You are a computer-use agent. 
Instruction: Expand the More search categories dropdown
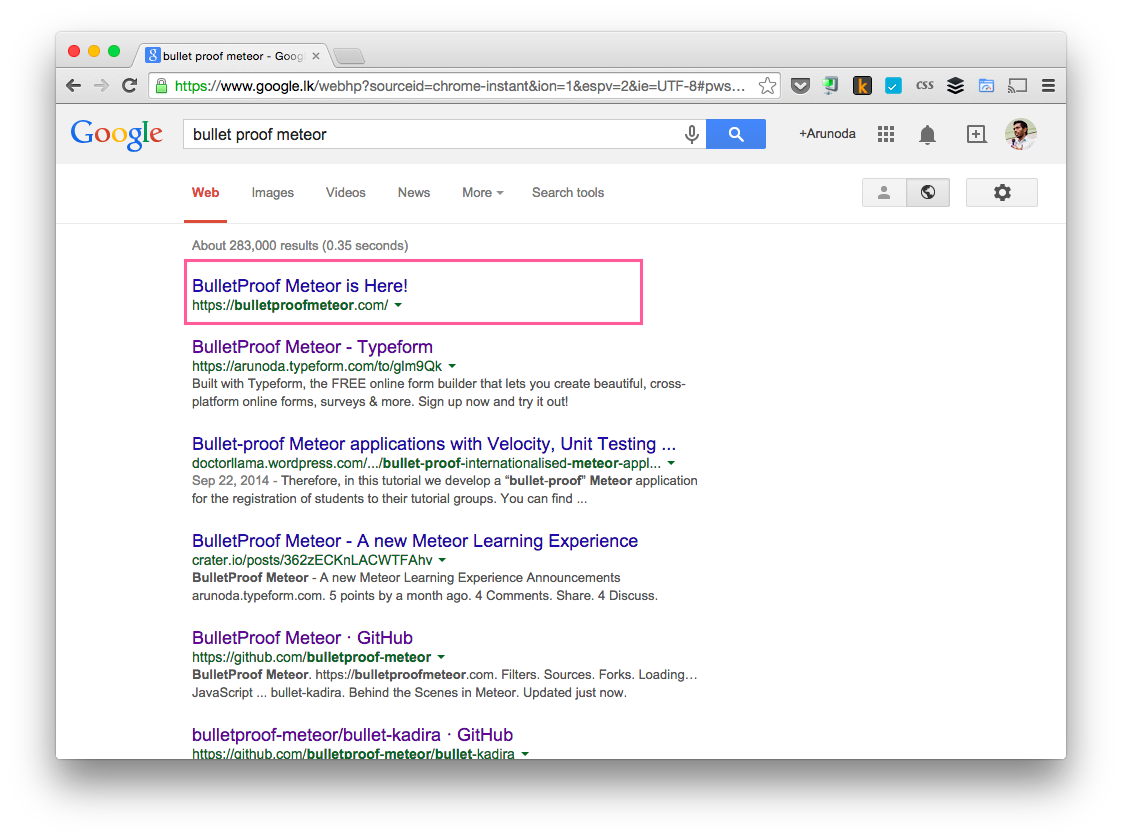point(482,192)
